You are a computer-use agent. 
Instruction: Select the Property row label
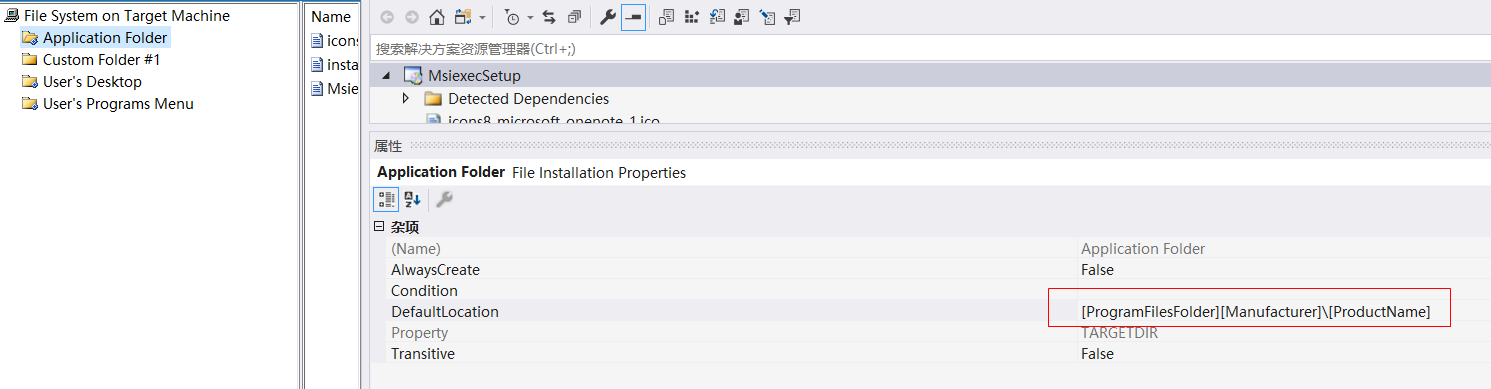click(419, 333)
